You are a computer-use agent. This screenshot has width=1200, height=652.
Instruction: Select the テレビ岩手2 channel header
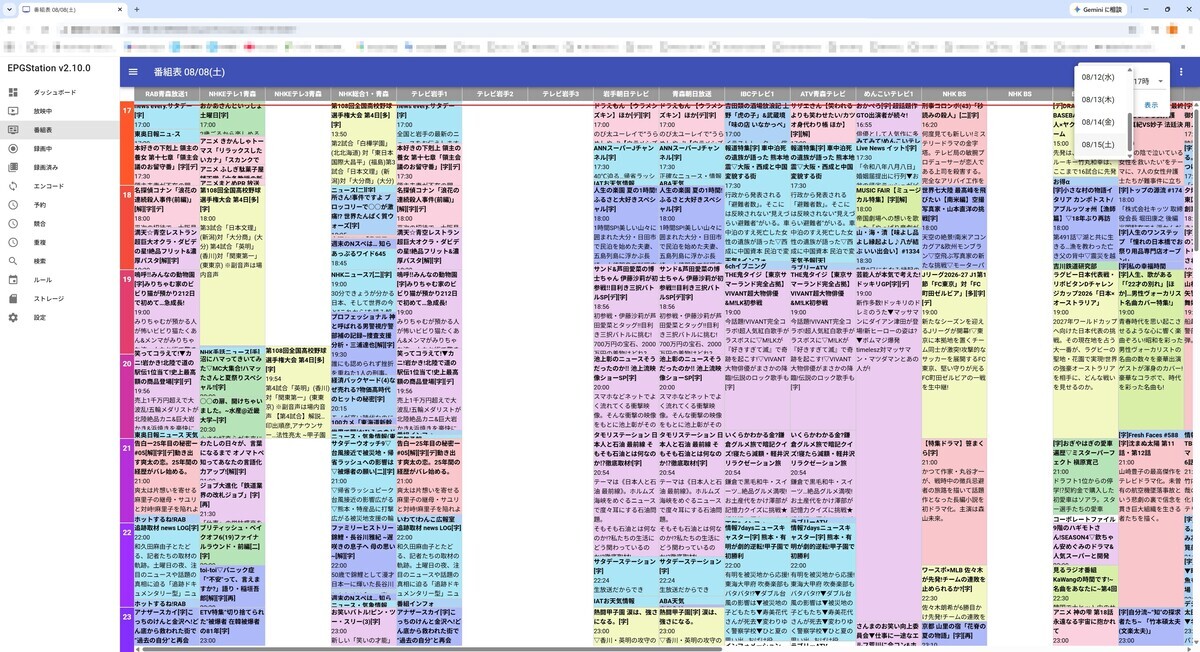[x=494, y=94]
